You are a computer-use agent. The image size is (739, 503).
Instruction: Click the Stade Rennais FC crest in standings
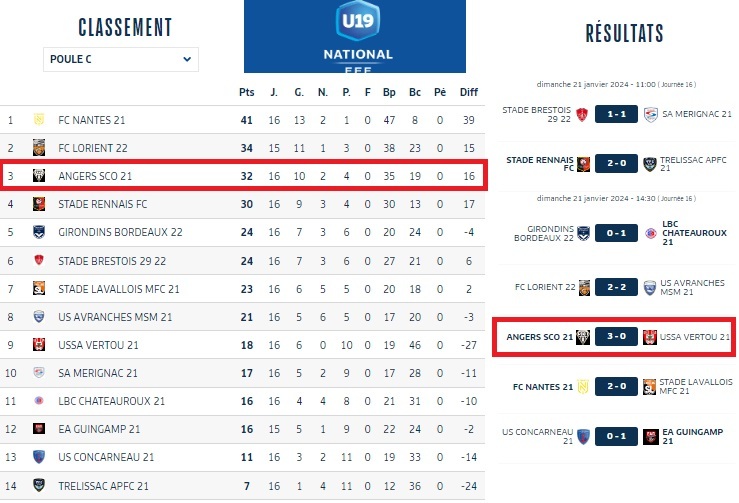click(x=39, y=204)
